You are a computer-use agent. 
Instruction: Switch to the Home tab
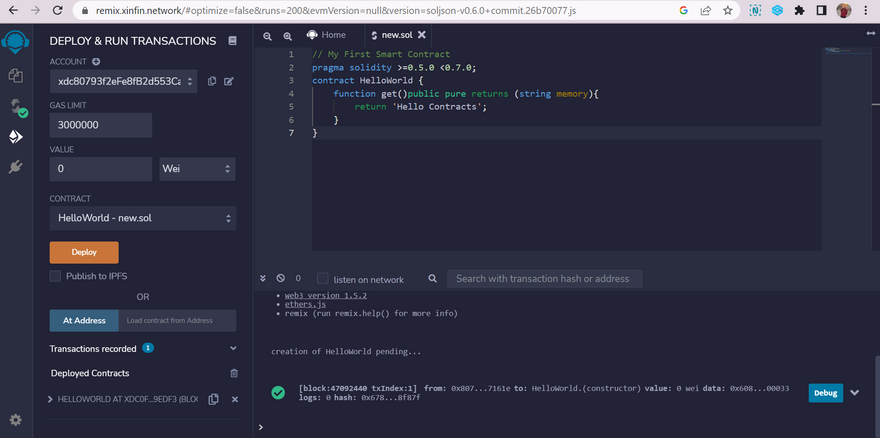point(327,35)
